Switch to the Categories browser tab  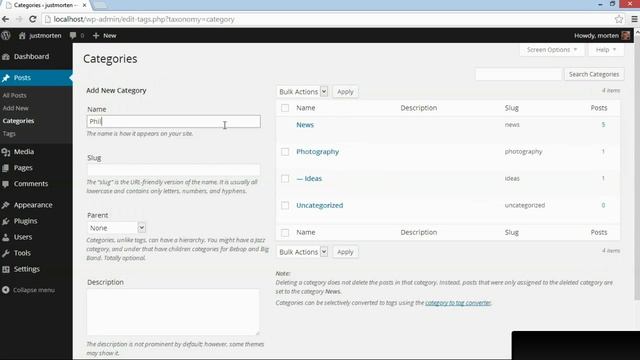(x=46, y=5)
